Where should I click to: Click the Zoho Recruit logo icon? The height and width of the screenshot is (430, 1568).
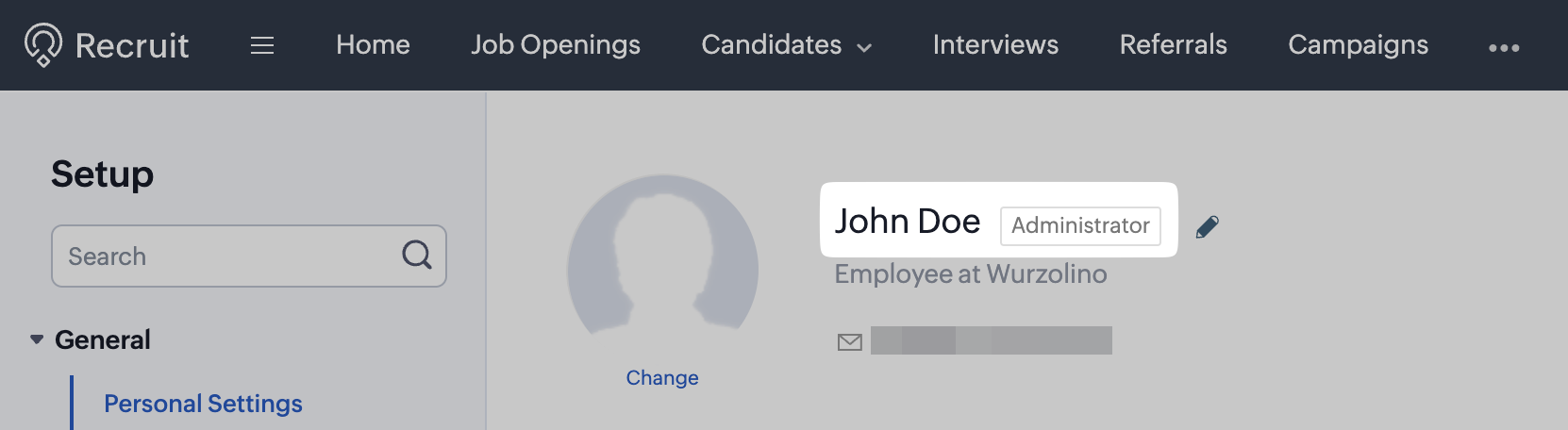point(42,44)
